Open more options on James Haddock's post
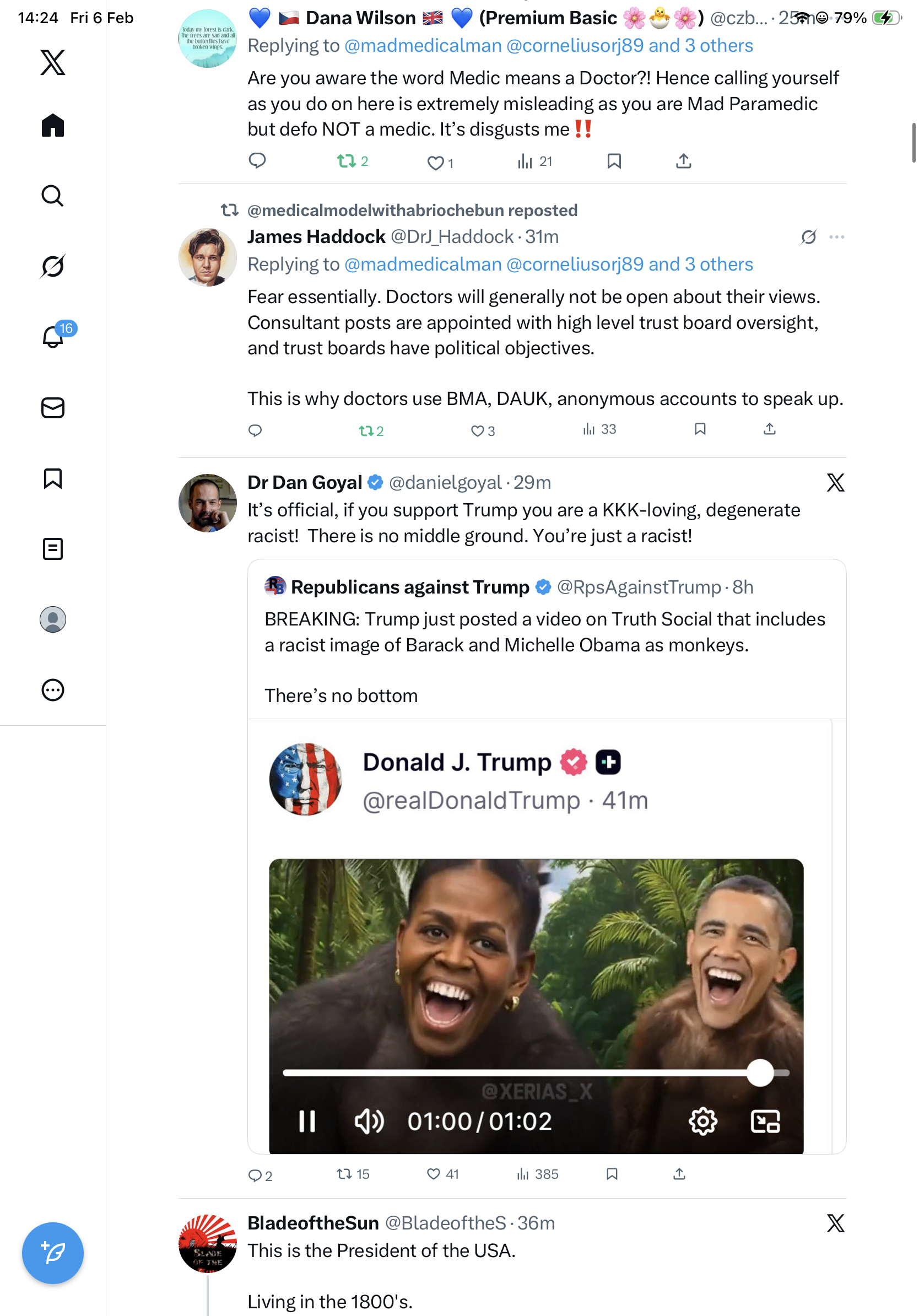Image resolution: width=919 pixels, height=1316 pixels. [x=836, y=237]
